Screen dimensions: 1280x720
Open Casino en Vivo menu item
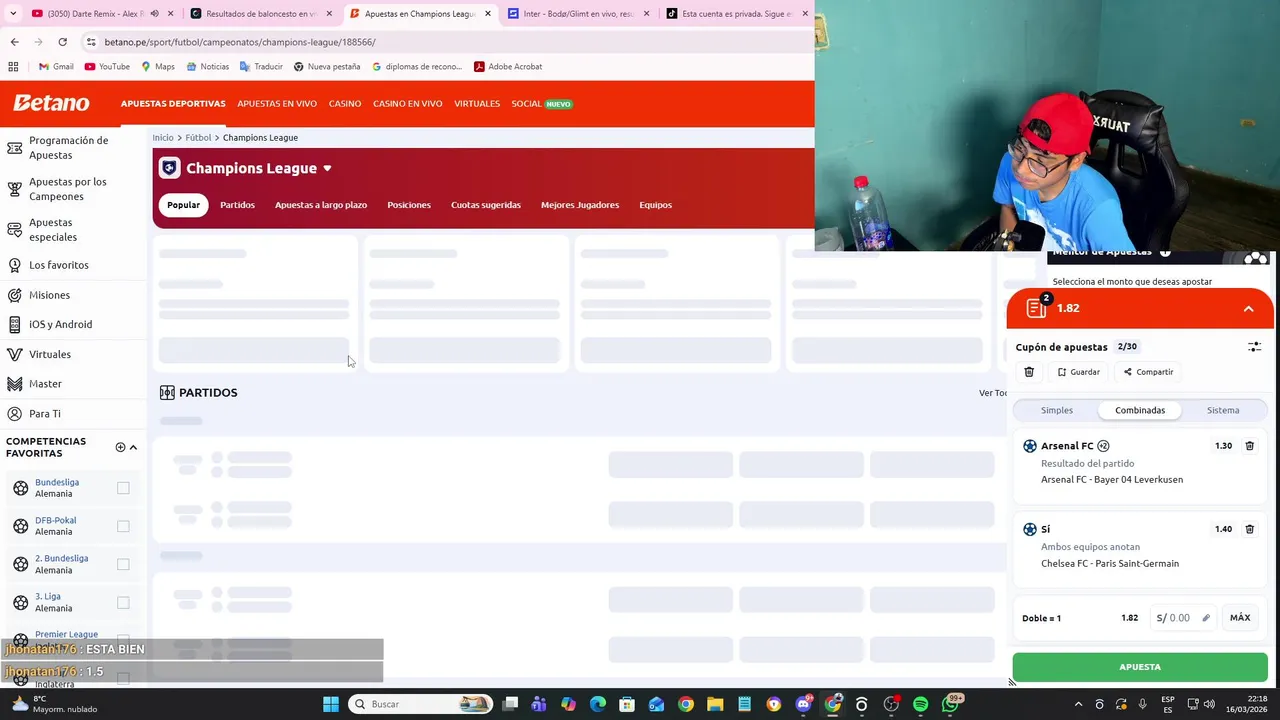(407, 104)
